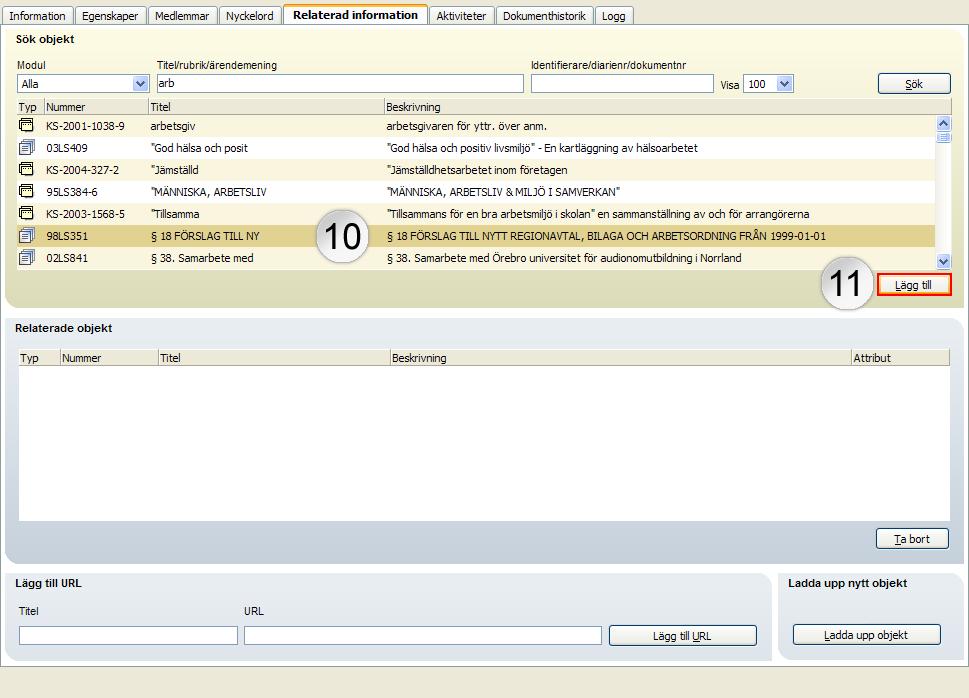Click type icon for row KS-2001-1038-9

pyautogui.click(x=26, y=126)
